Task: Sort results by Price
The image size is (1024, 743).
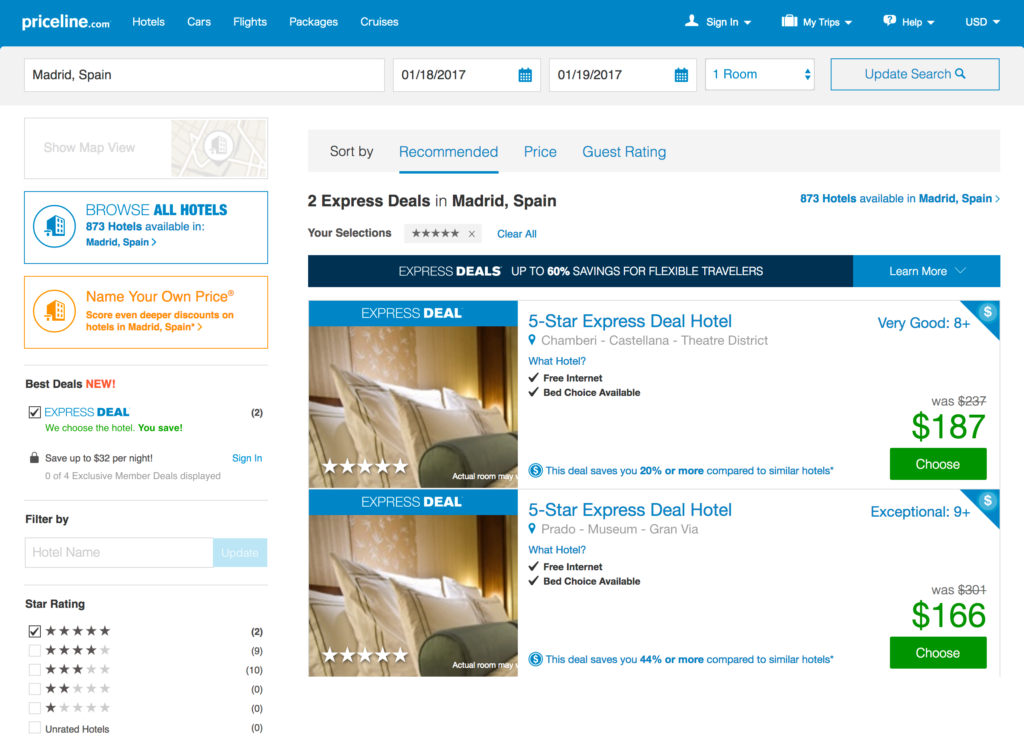Action: (x=540, y=152)
